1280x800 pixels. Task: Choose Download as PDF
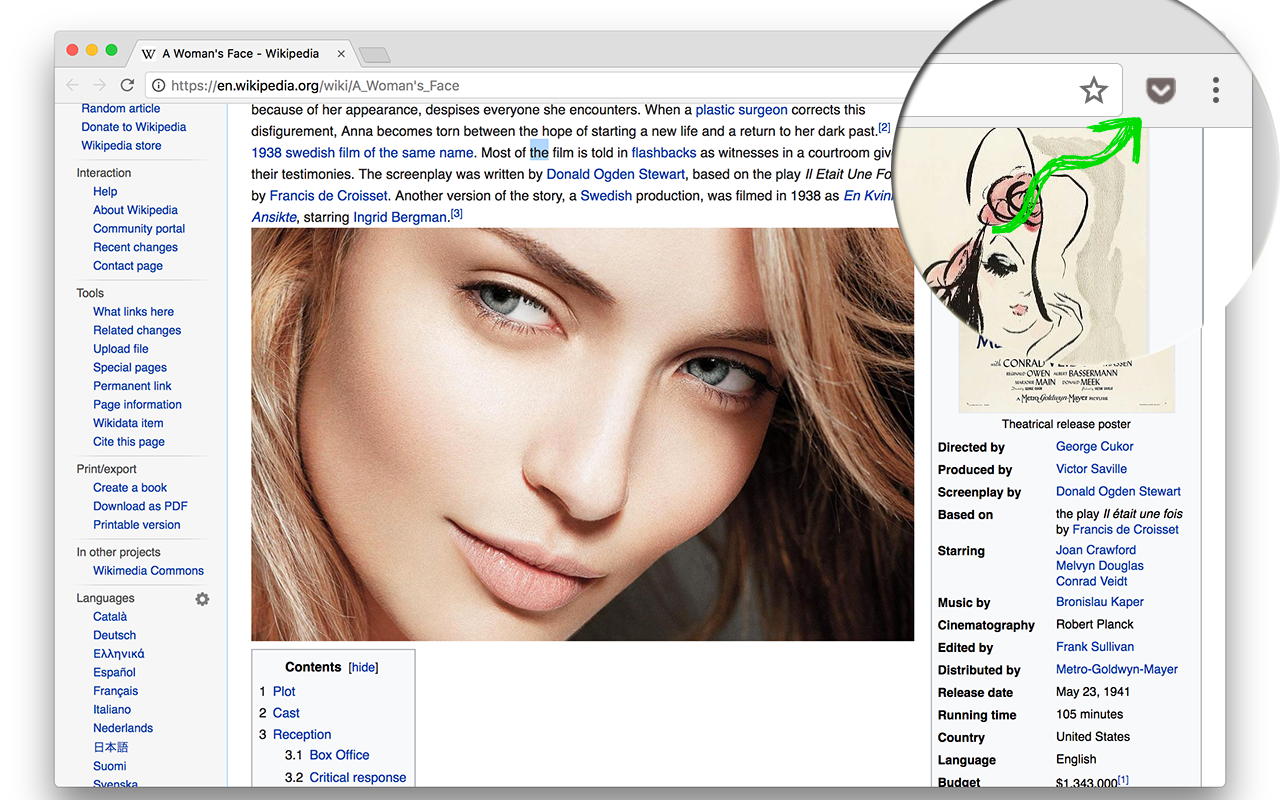(x=140, y=505)
